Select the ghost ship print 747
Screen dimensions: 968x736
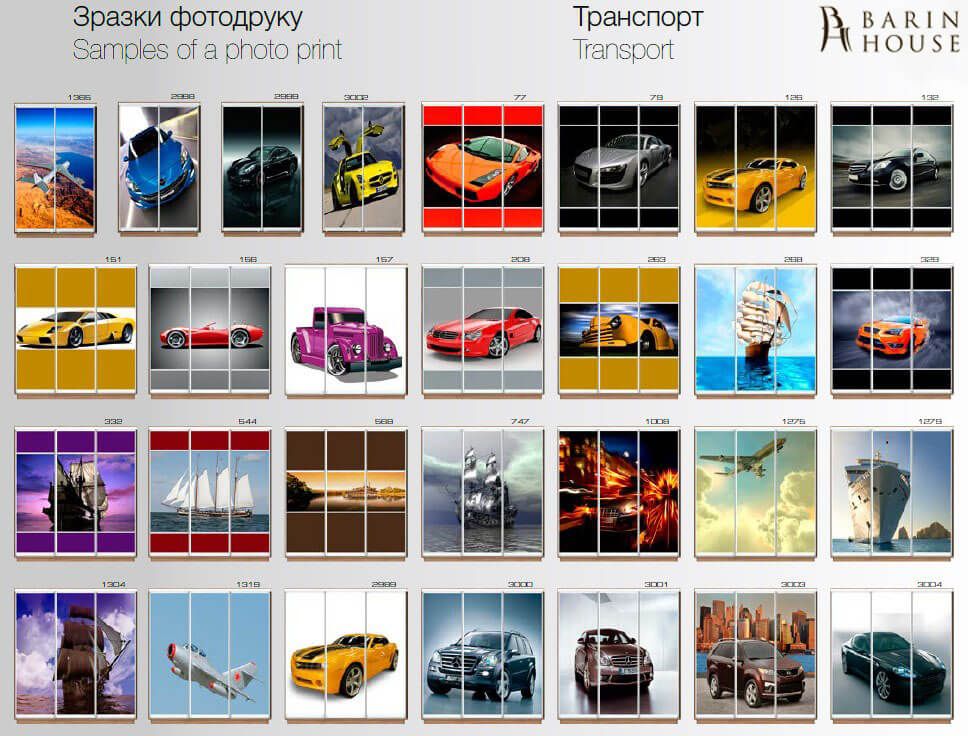(x=482, y=494)
